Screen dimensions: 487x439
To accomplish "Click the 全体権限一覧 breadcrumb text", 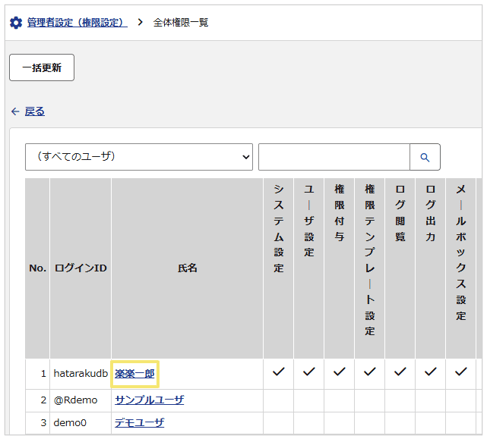I will click(x=181, y=23).
